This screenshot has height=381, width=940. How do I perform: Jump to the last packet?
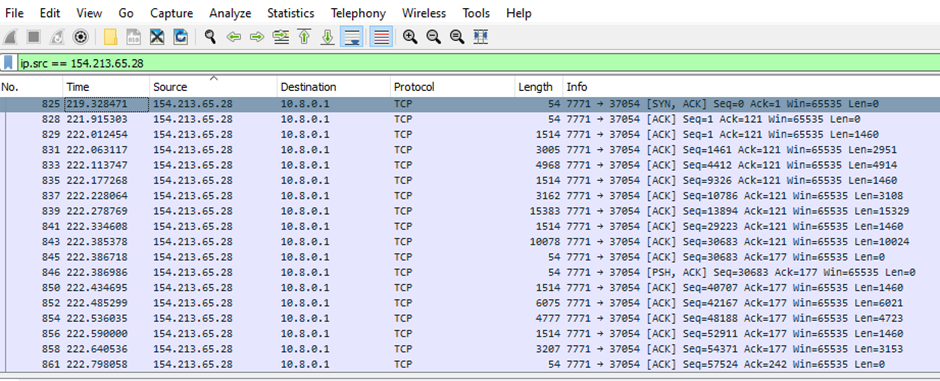[327, 37]
